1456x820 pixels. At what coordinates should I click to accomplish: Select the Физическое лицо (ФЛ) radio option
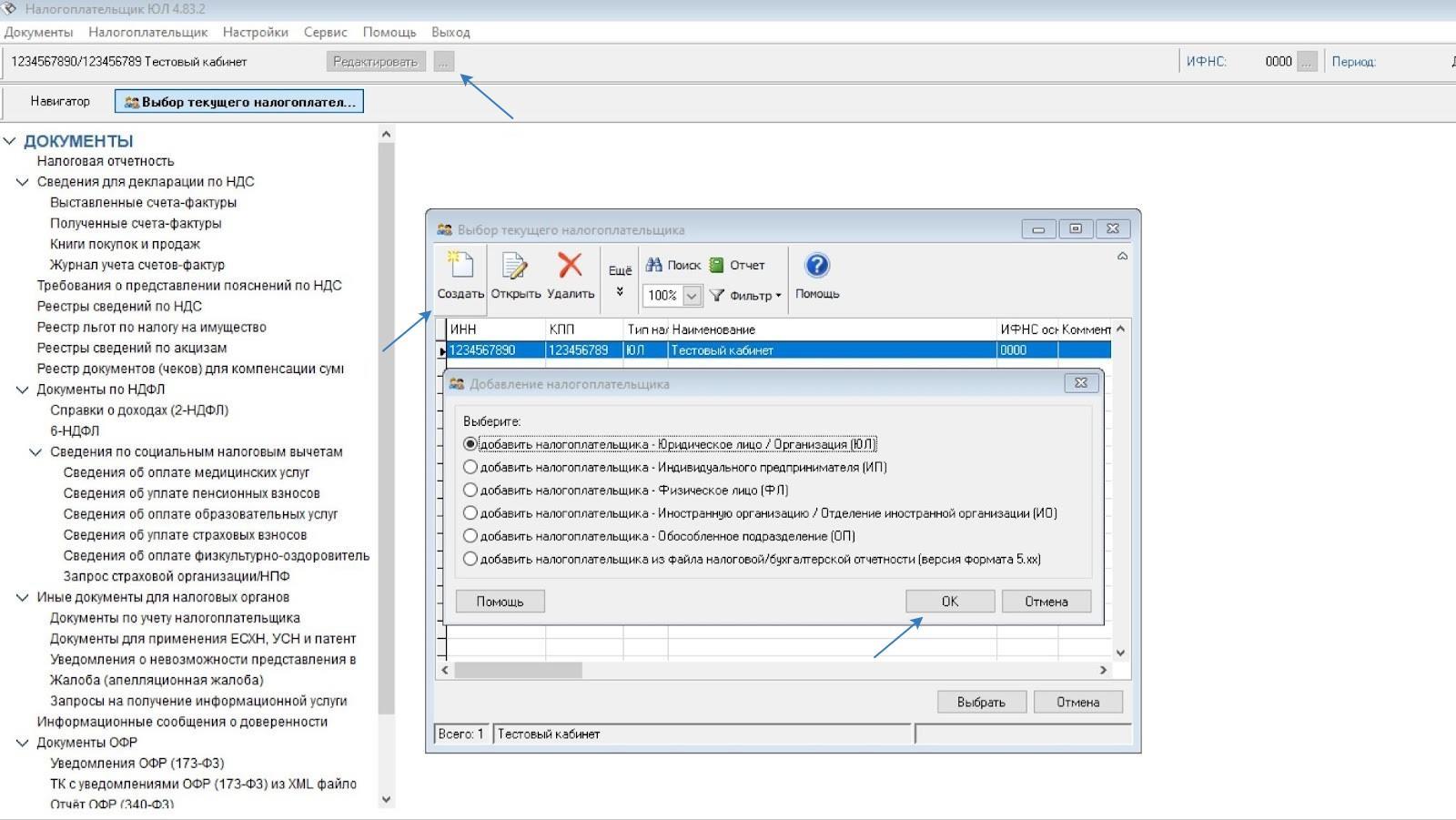(470, 490)
